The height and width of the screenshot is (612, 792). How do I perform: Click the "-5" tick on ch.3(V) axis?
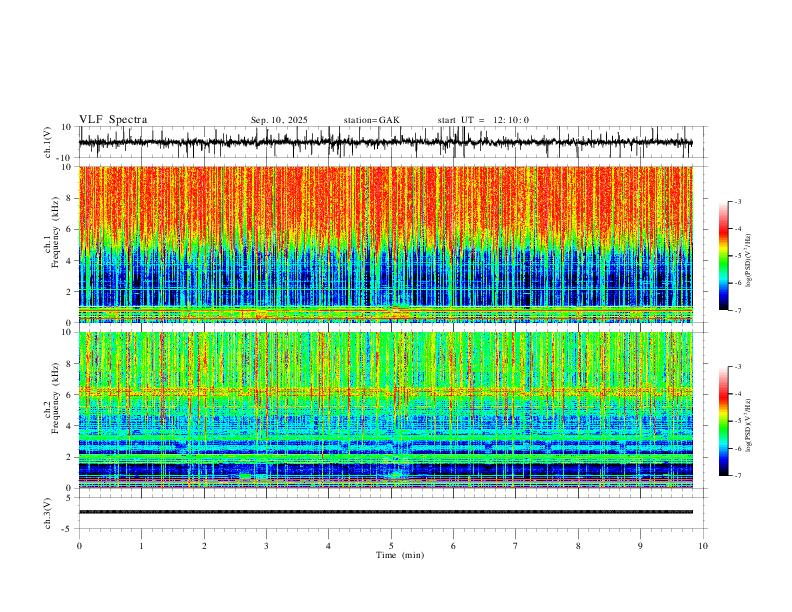(x=68, y=529)
